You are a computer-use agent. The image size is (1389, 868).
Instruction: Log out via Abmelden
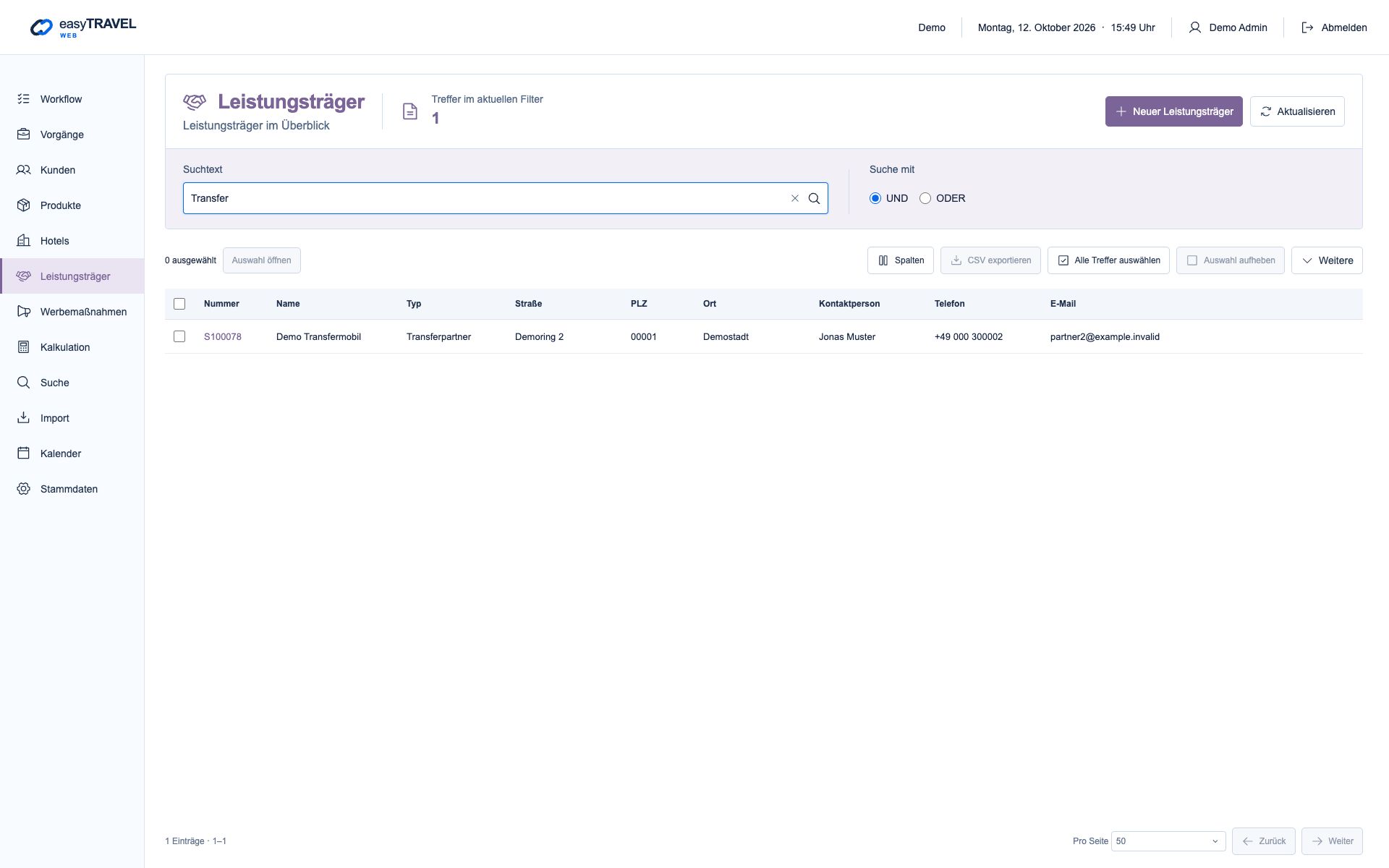[x=1334, y=27]
